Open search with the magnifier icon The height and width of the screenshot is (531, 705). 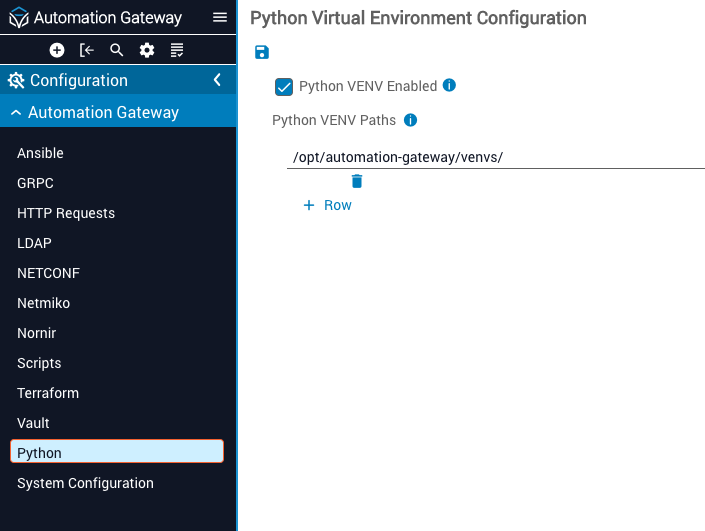[117, 50]
